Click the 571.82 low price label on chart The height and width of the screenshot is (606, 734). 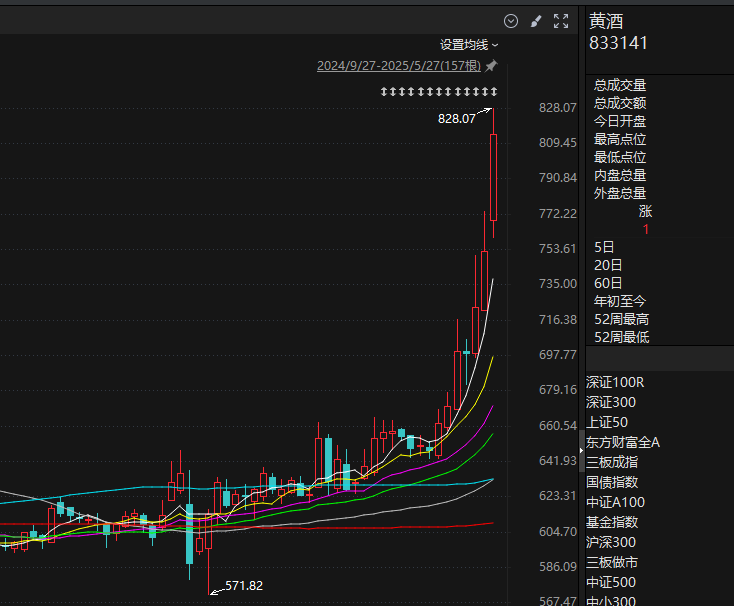tap(244, 586)
